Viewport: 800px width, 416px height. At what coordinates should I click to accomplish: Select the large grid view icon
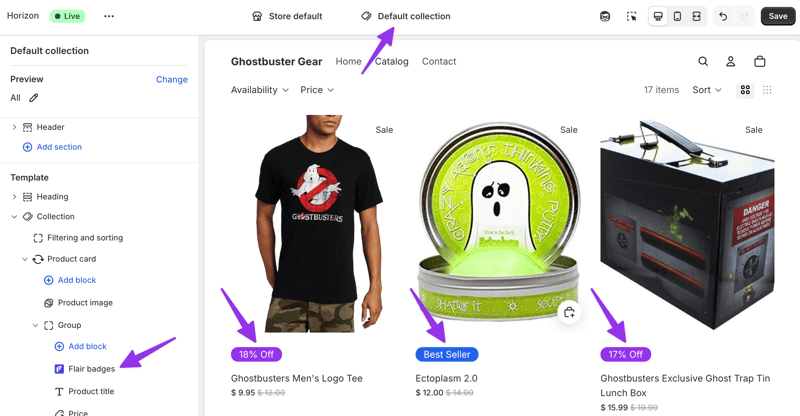click(745, 90)
